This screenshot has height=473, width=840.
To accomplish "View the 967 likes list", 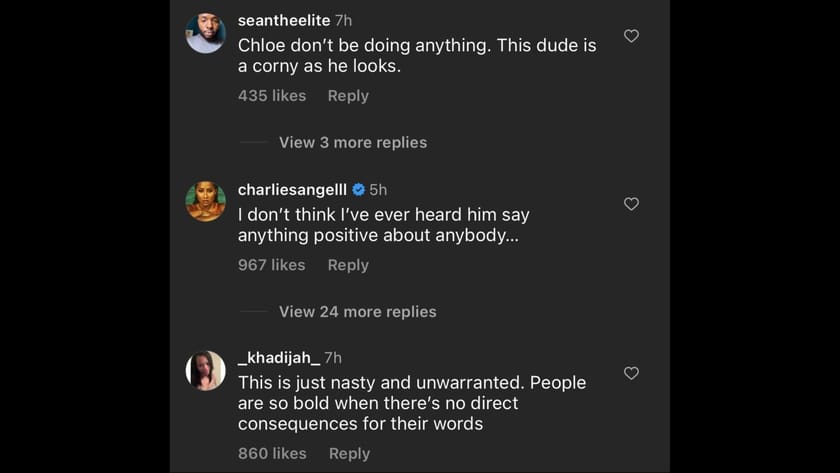I will click(271, 265).
